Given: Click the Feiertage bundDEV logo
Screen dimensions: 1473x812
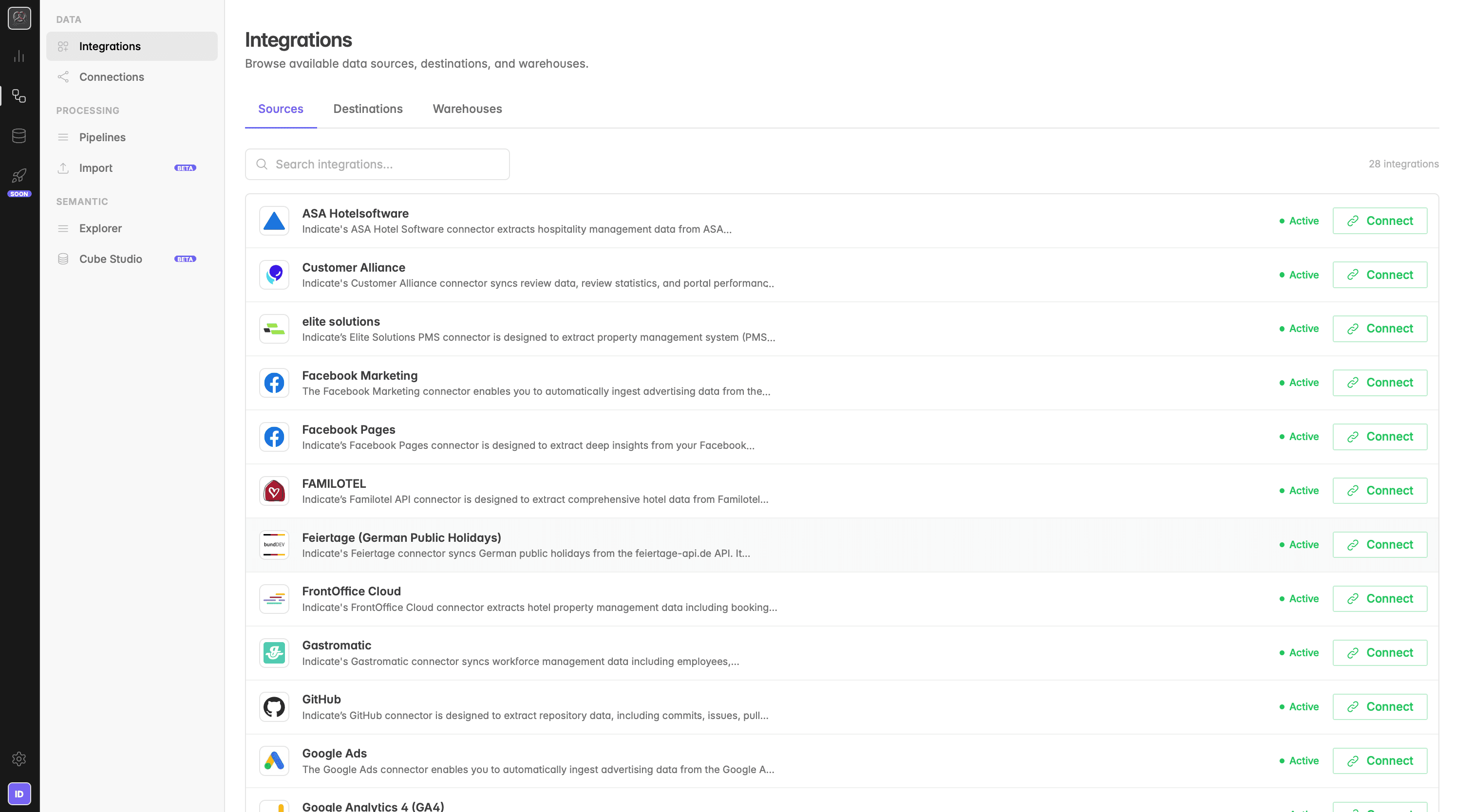Looking at the screenshot, I should [x=274, y=545].
